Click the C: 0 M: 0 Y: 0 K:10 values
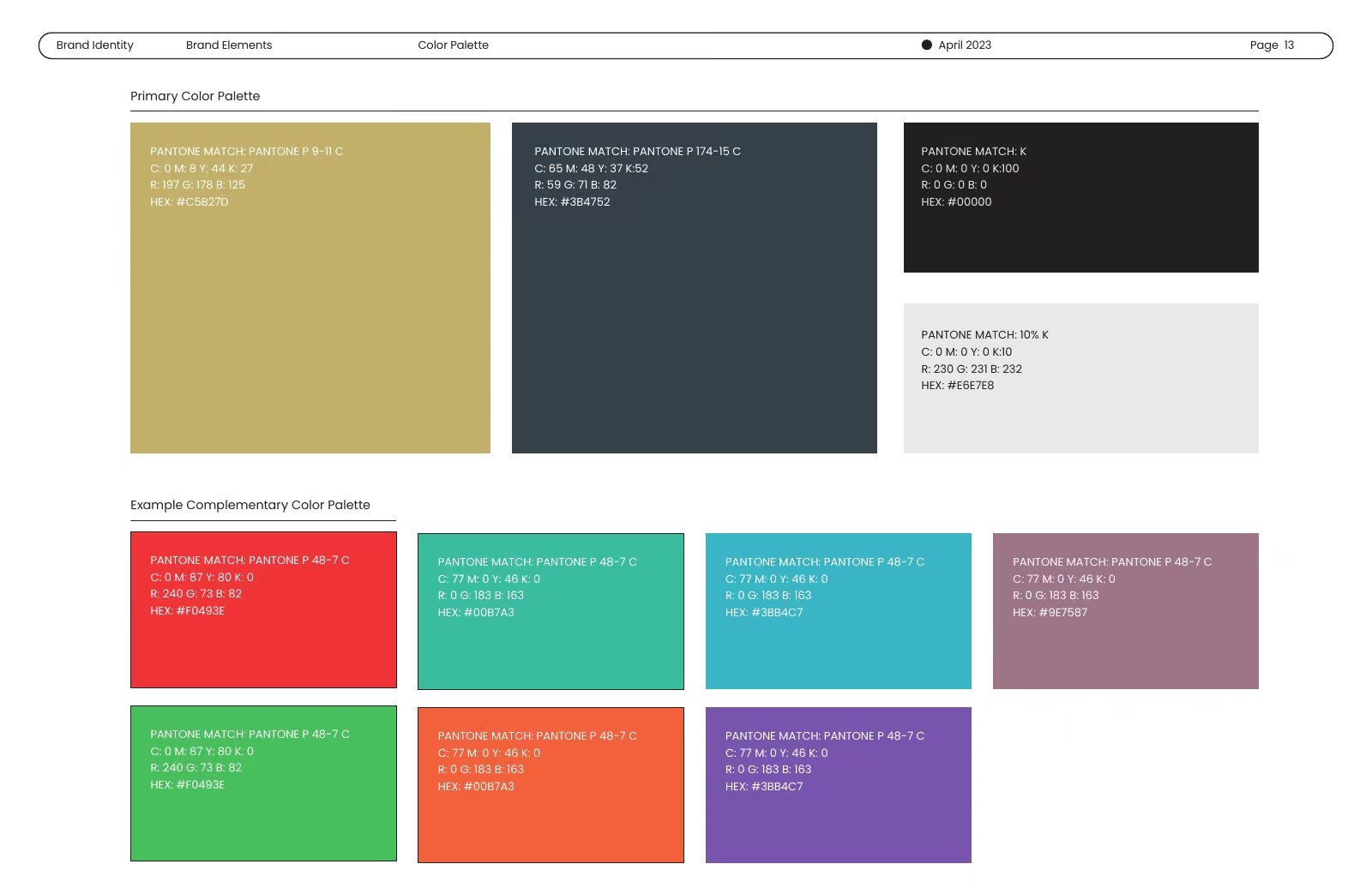The image size is (1372, 888). [966, 352]
